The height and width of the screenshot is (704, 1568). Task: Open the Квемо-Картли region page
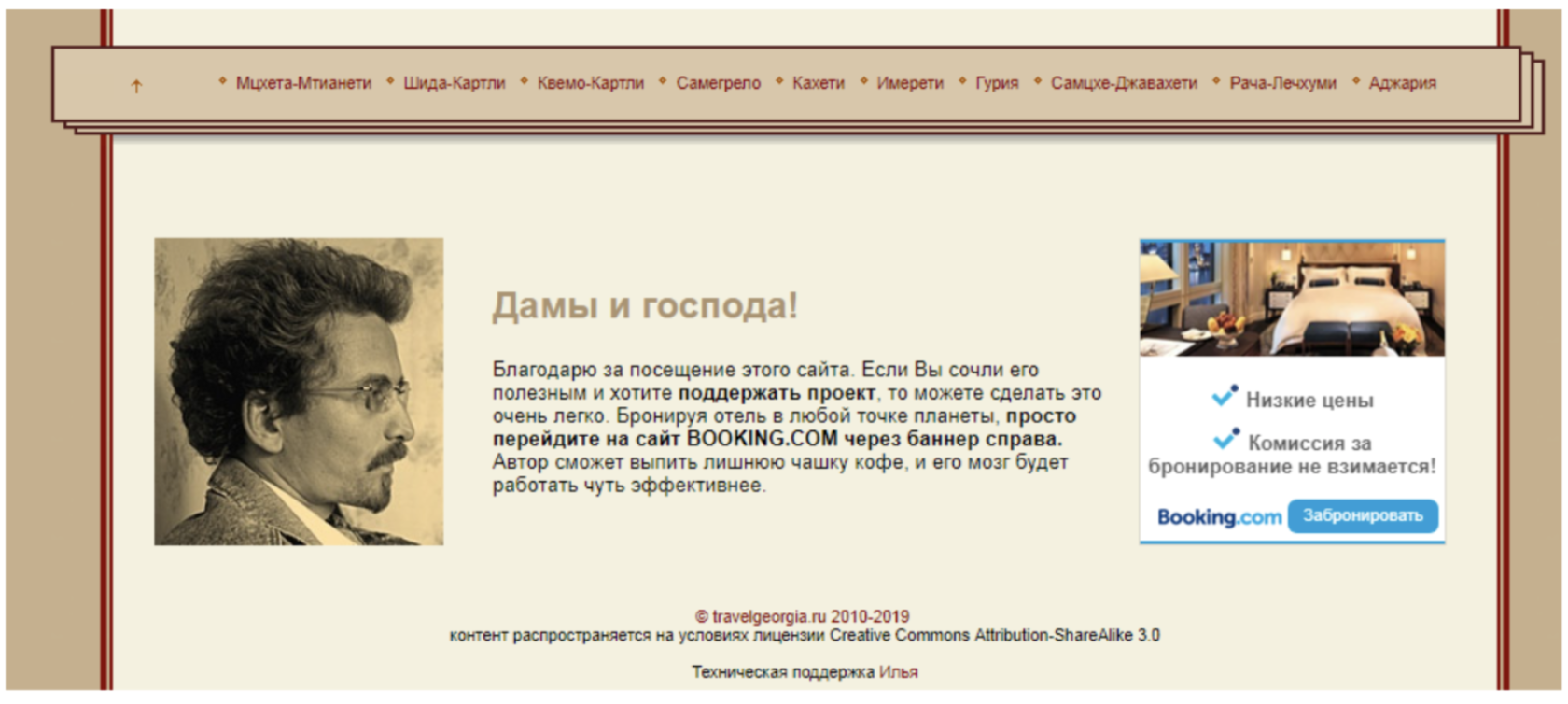(x=590, y=83)
